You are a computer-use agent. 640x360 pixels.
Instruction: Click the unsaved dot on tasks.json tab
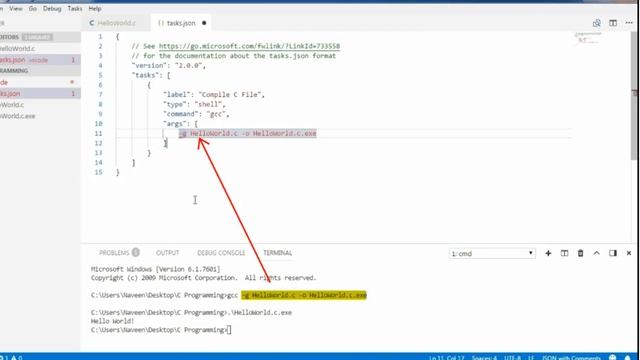pos(204,23)
